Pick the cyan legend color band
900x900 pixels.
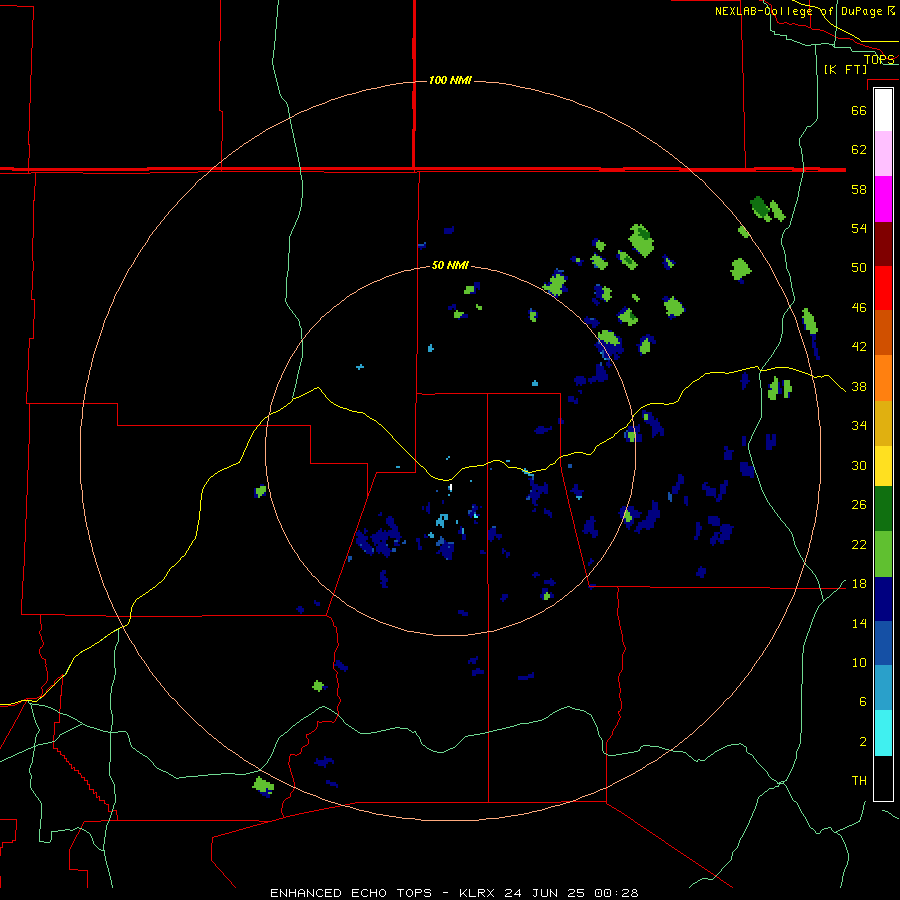(883, 733)
